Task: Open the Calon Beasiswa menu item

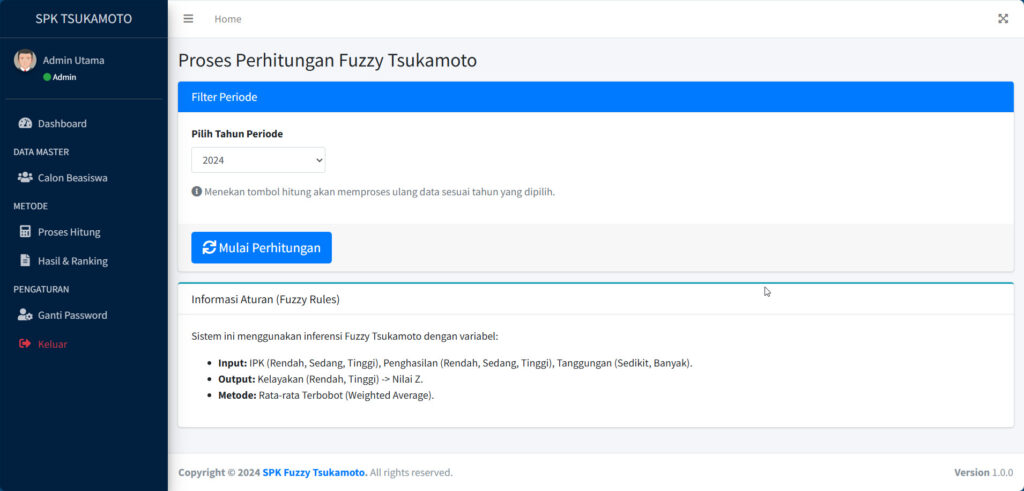Action: (x=72, y=178)
